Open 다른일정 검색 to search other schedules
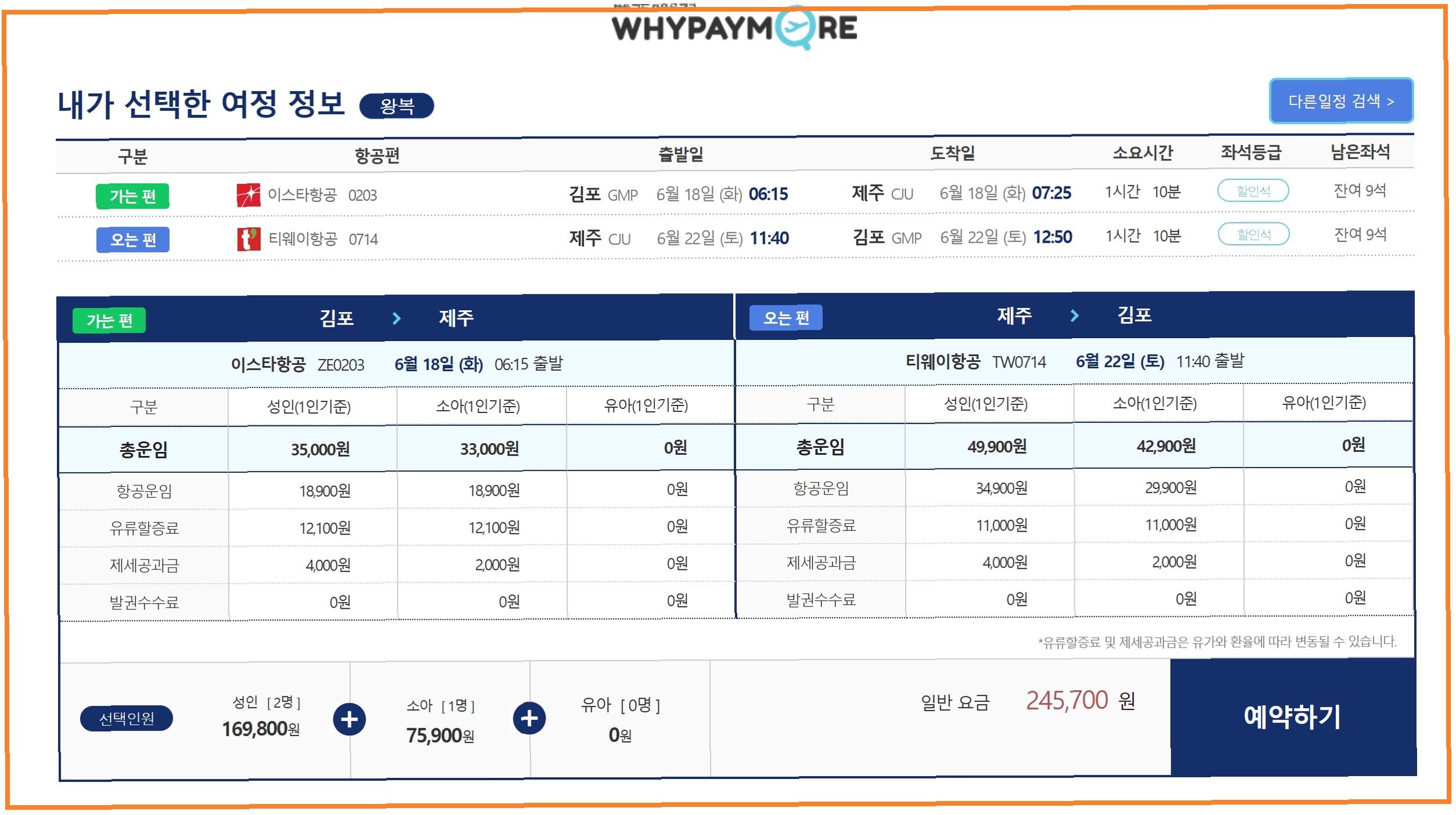The image size is (1456, 815). pyautogui.click(x=1340, y=101)
